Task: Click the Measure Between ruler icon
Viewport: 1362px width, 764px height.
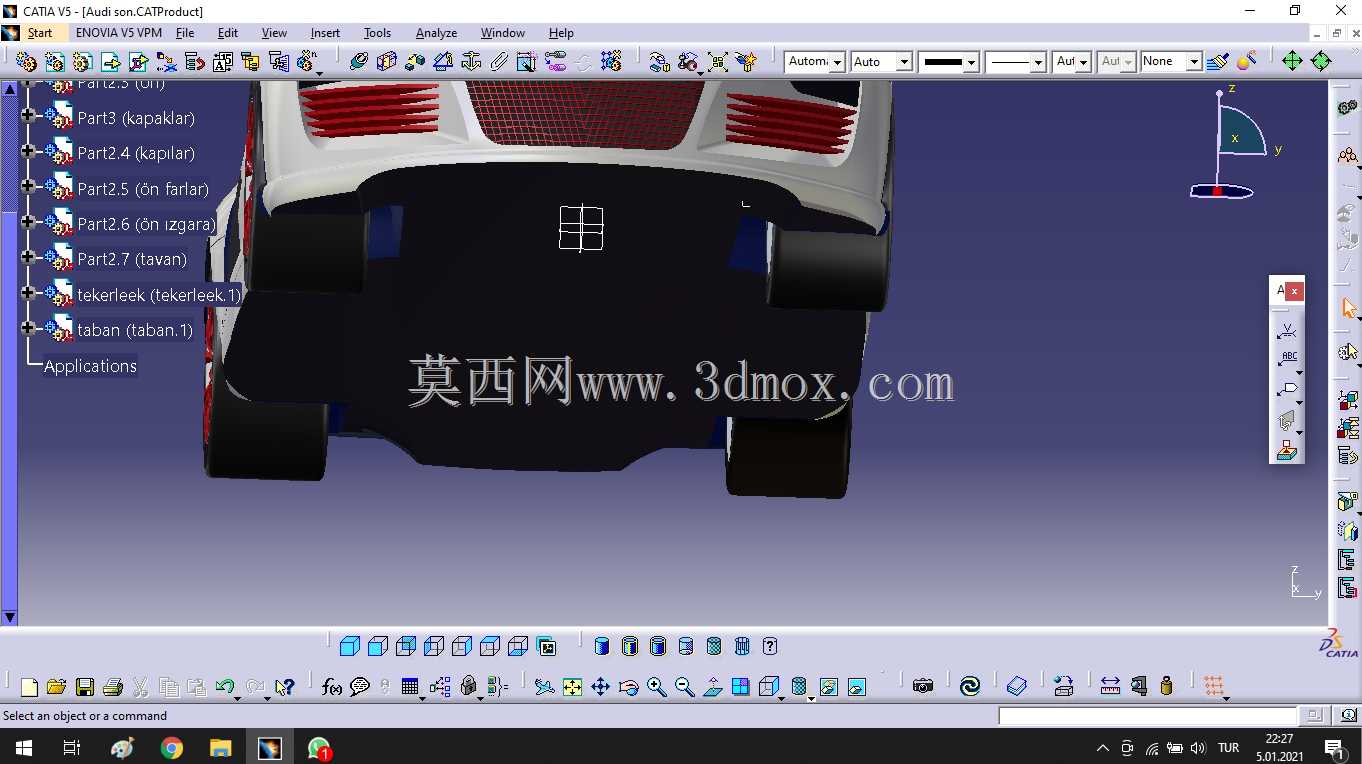Action: click(x=1110, y=686)
